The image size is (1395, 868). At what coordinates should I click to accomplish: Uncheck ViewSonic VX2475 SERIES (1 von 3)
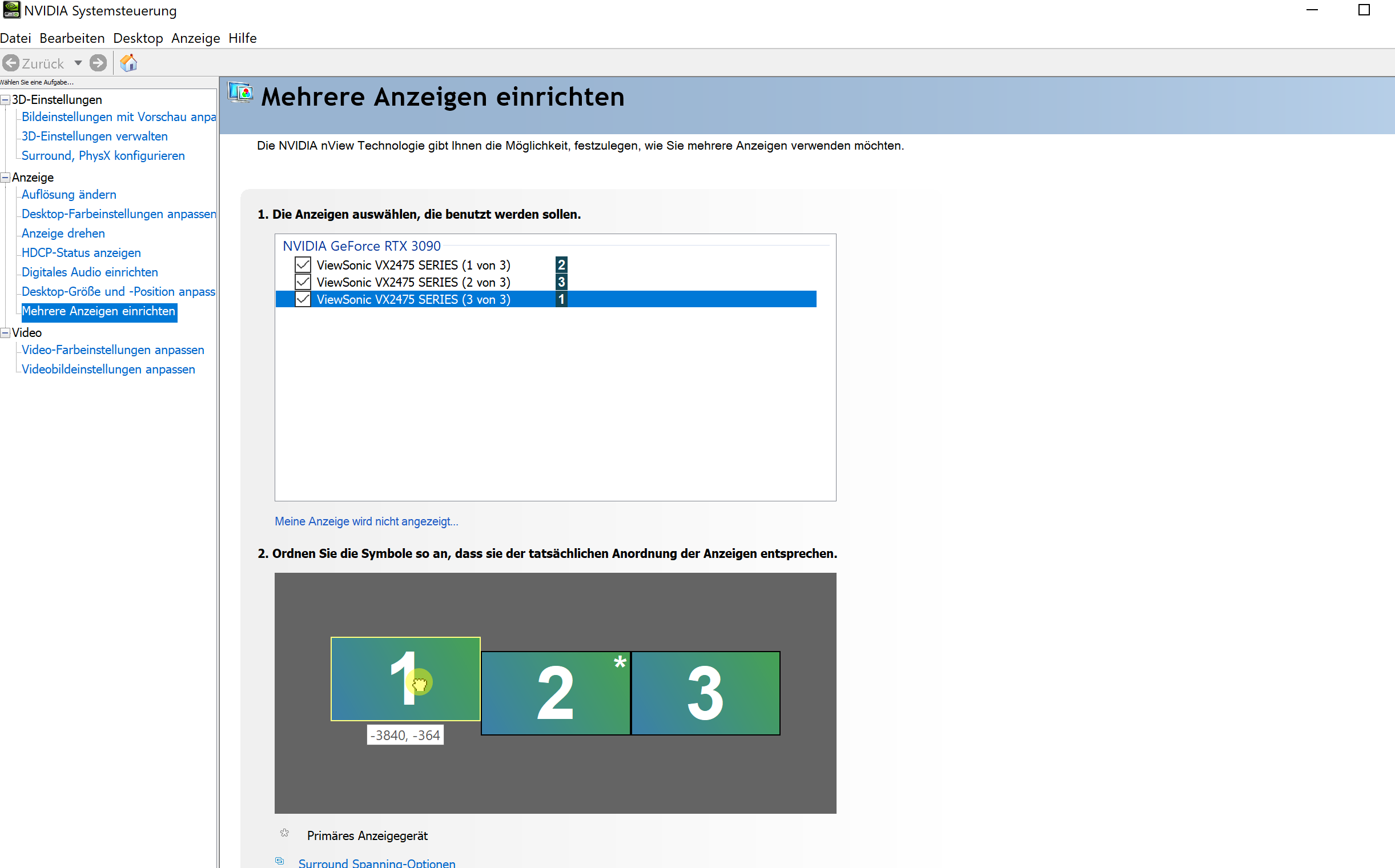pyautogui.click(x=303, y=264)
